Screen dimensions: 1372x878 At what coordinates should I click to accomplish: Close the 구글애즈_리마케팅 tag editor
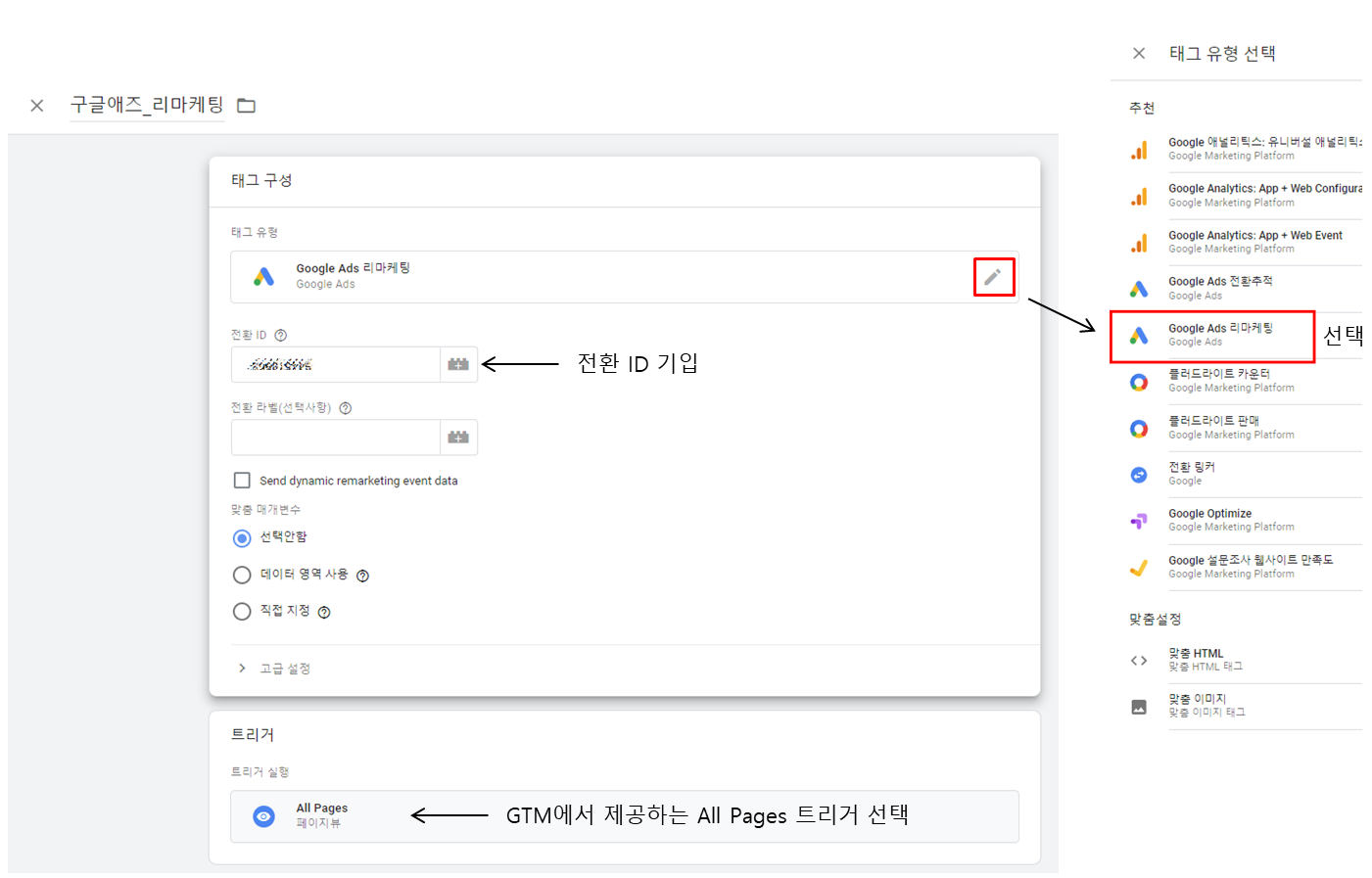(x=37, y=106)
